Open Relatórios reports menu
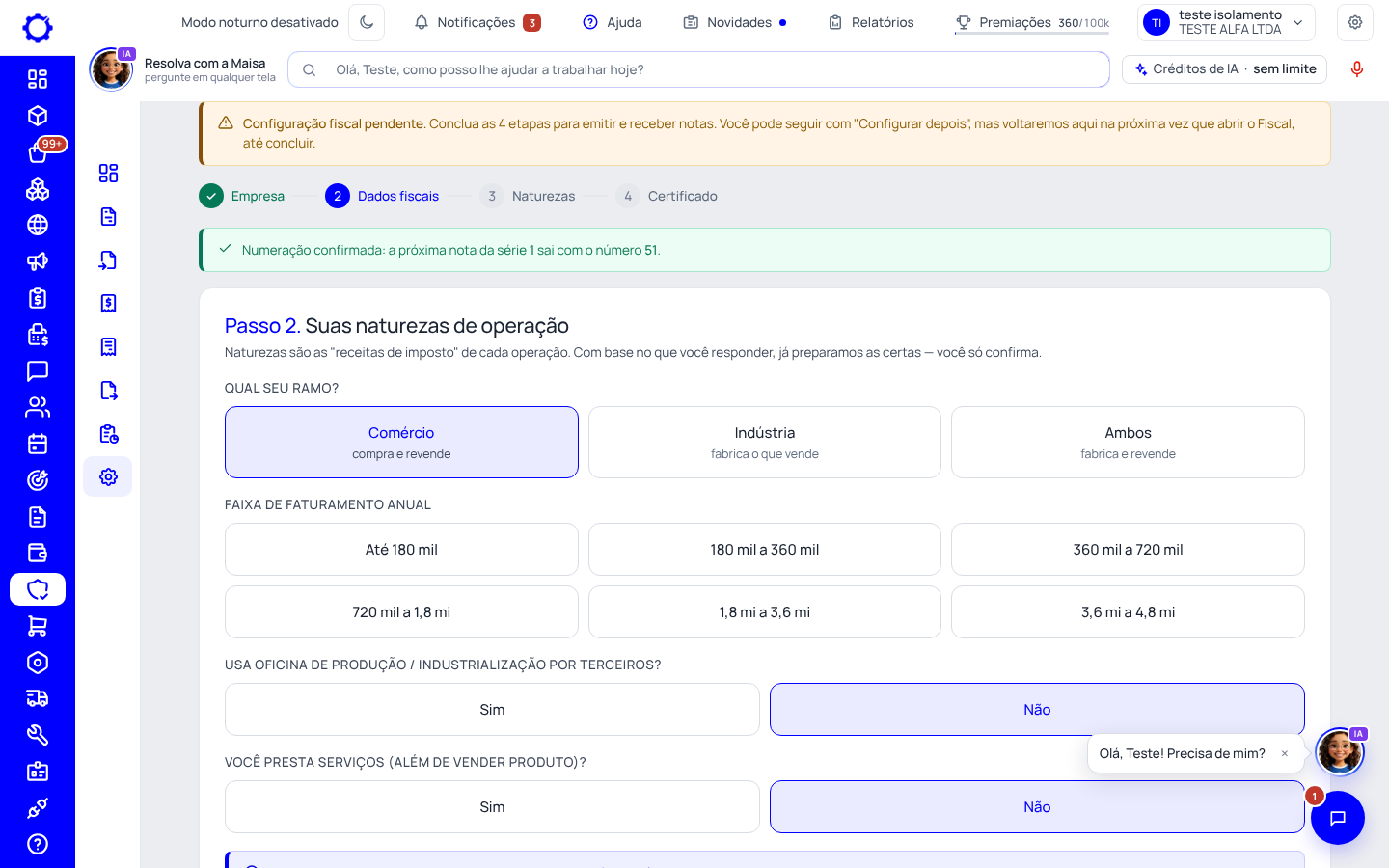This screenshot has width=1389, height=868. [871, 22]
